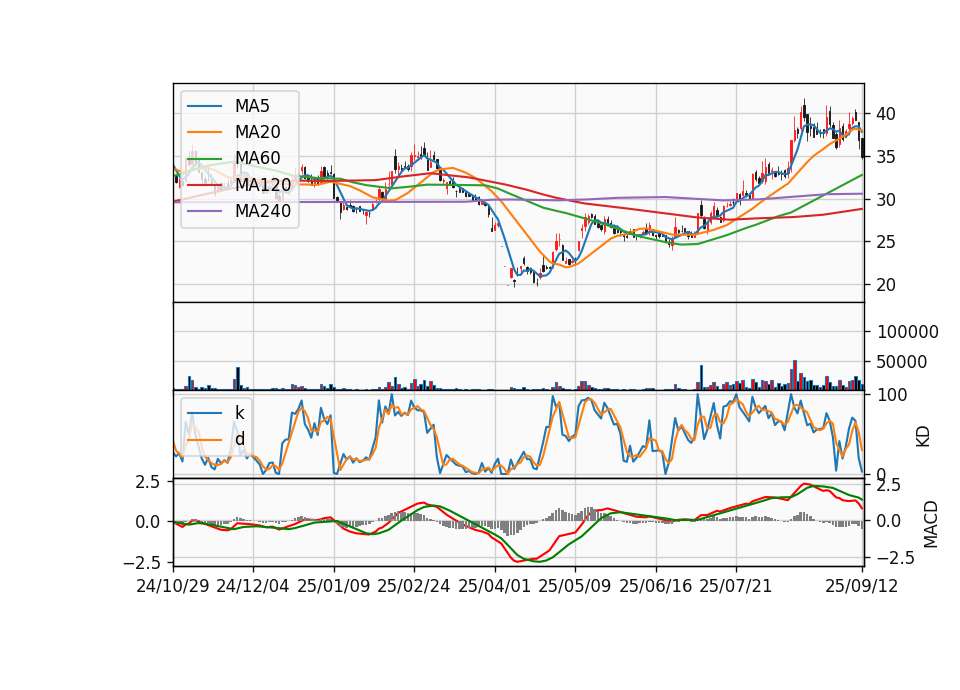Click the orange MA20 legend line sample
The height and width of the screenshot is (690, 960).
pyautogui.click(x=204, y=132)
